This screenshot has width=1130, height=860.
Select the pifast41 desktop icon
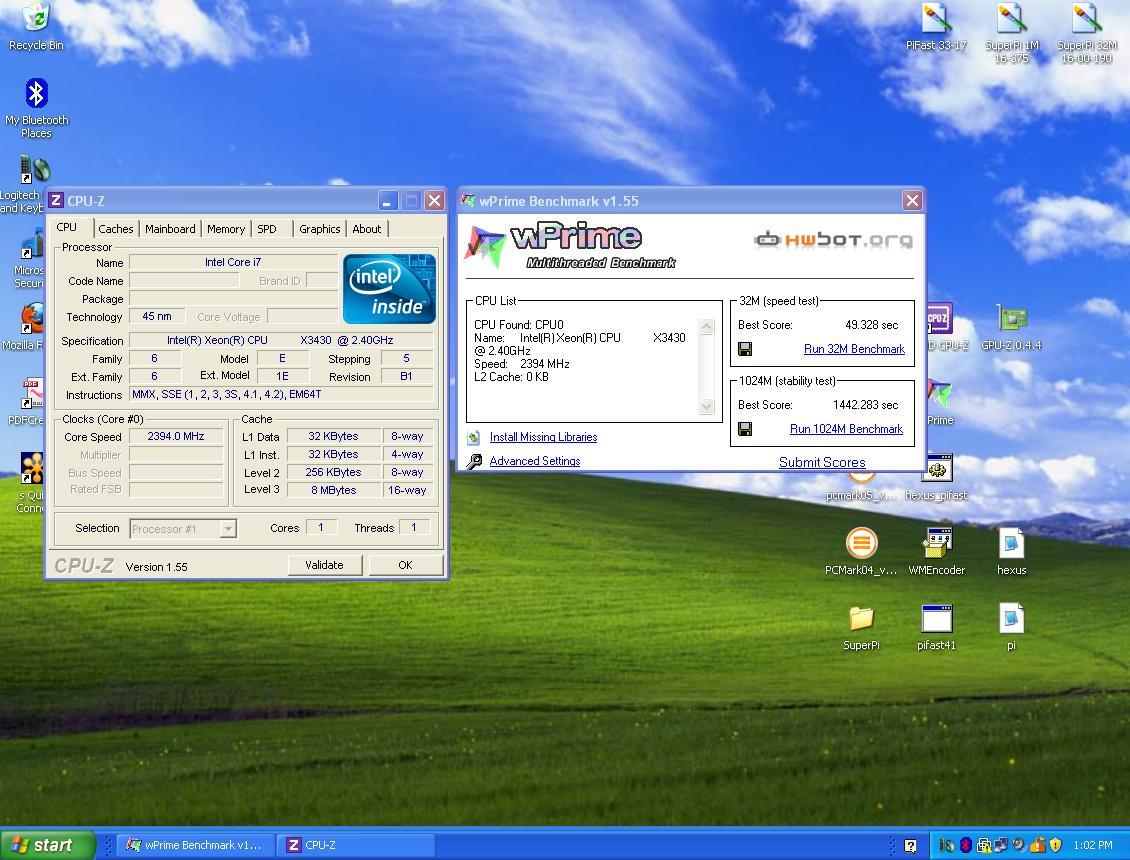click(x=936, y=627)
